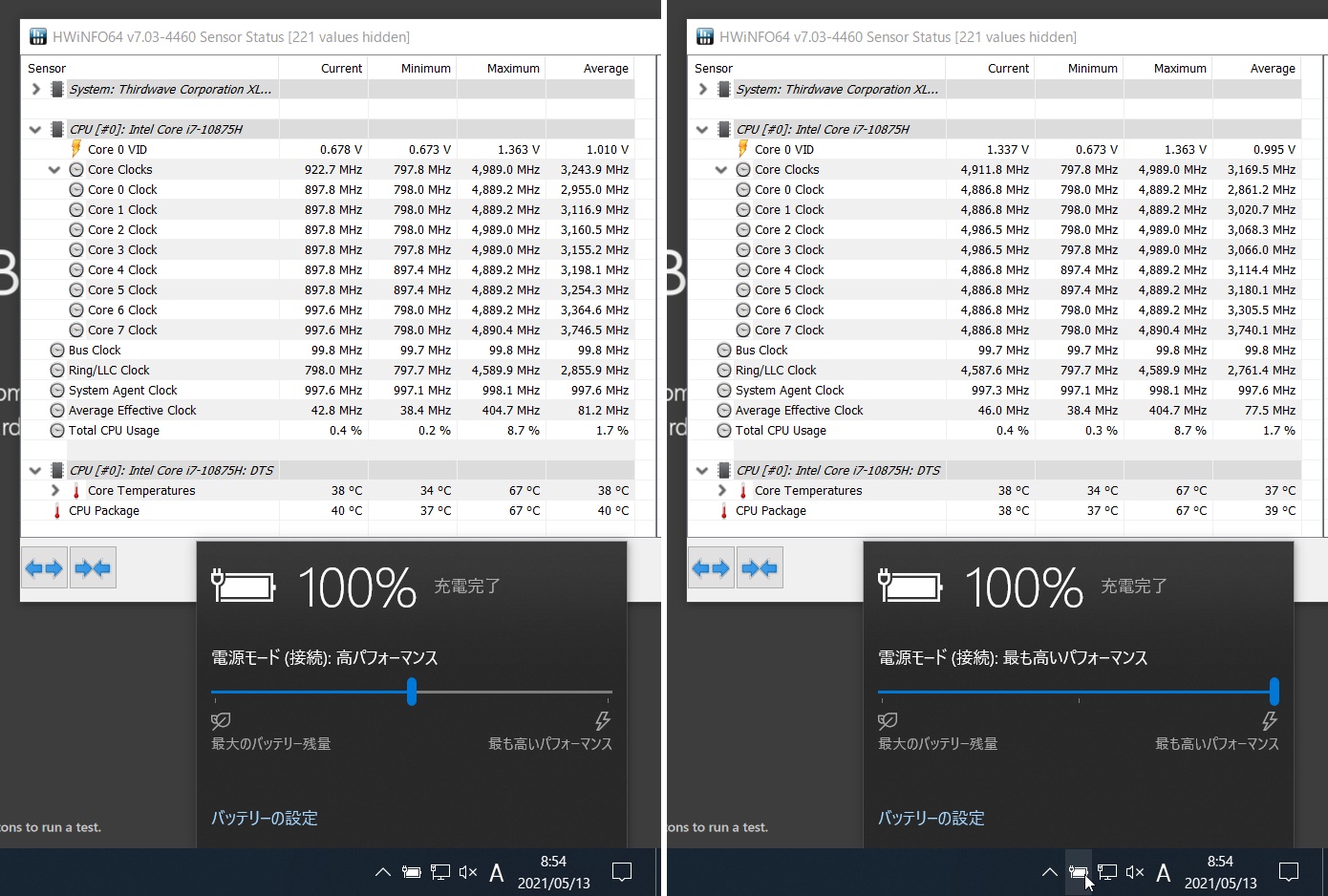This screenshot has height=896, width=1328.
Task: Click the IME 'A' input indicator on left taskbar
Action: [497, 872]
